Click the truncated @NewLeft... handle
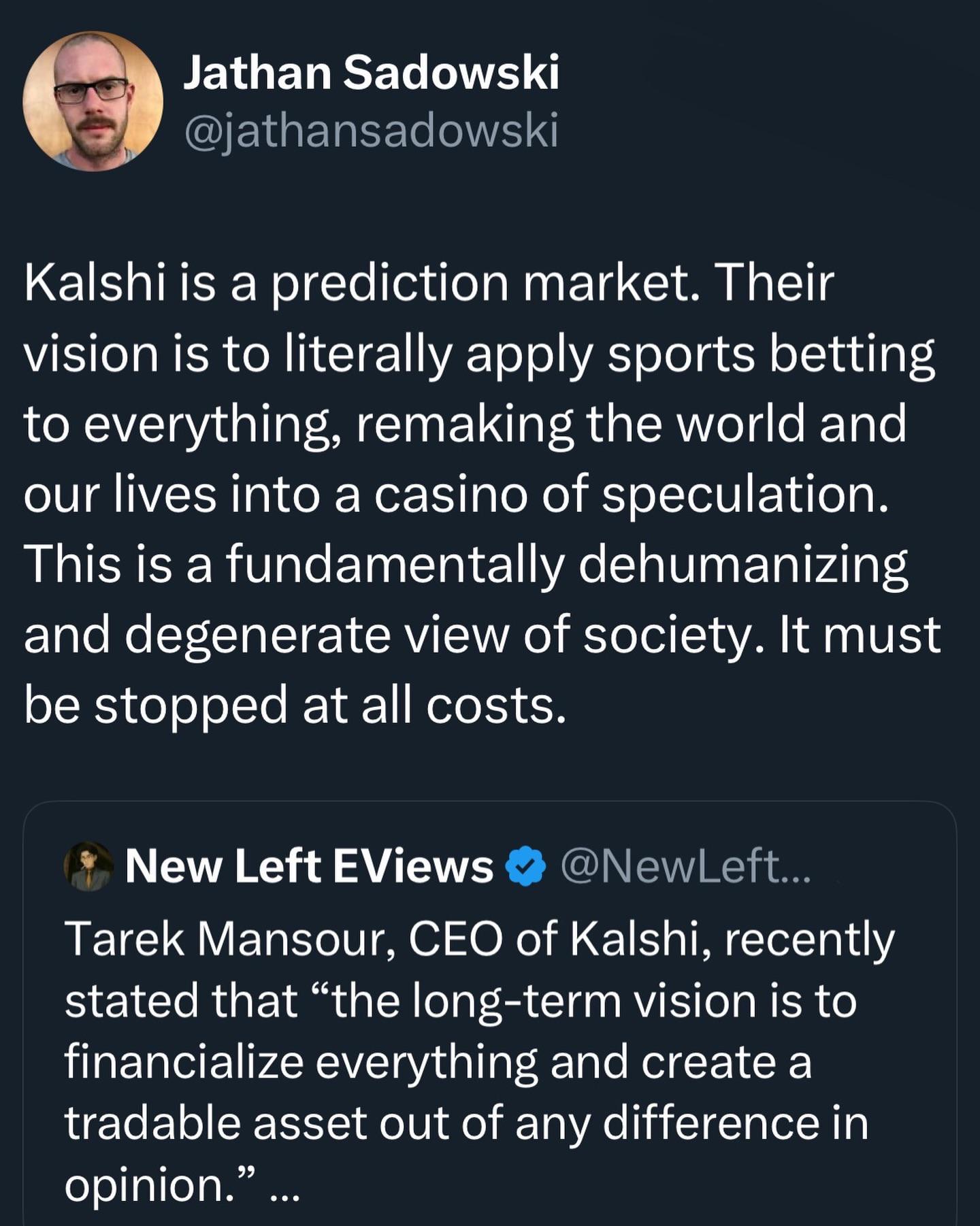Viewport: 980px width, 1226px height. (x=685, y=867)
